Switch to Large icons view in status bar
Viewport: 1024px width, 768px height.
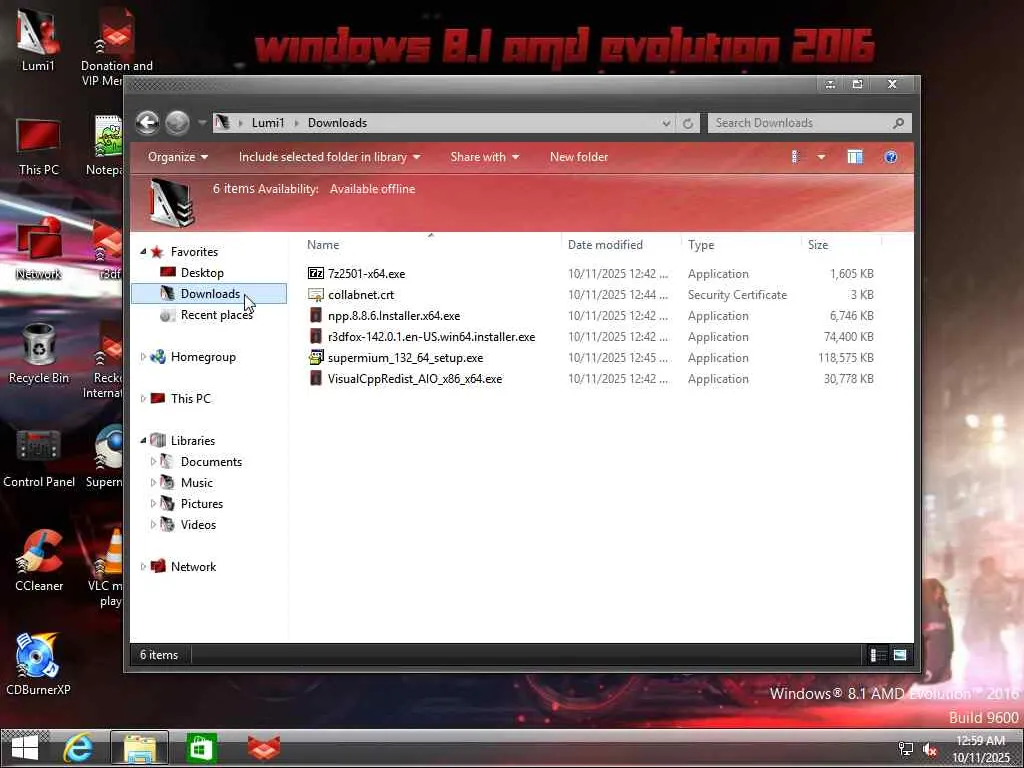(900, 655)
